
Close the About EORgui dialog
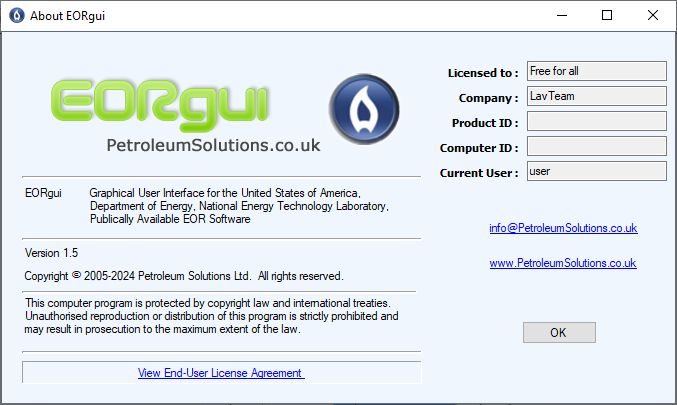coord(653,16)
